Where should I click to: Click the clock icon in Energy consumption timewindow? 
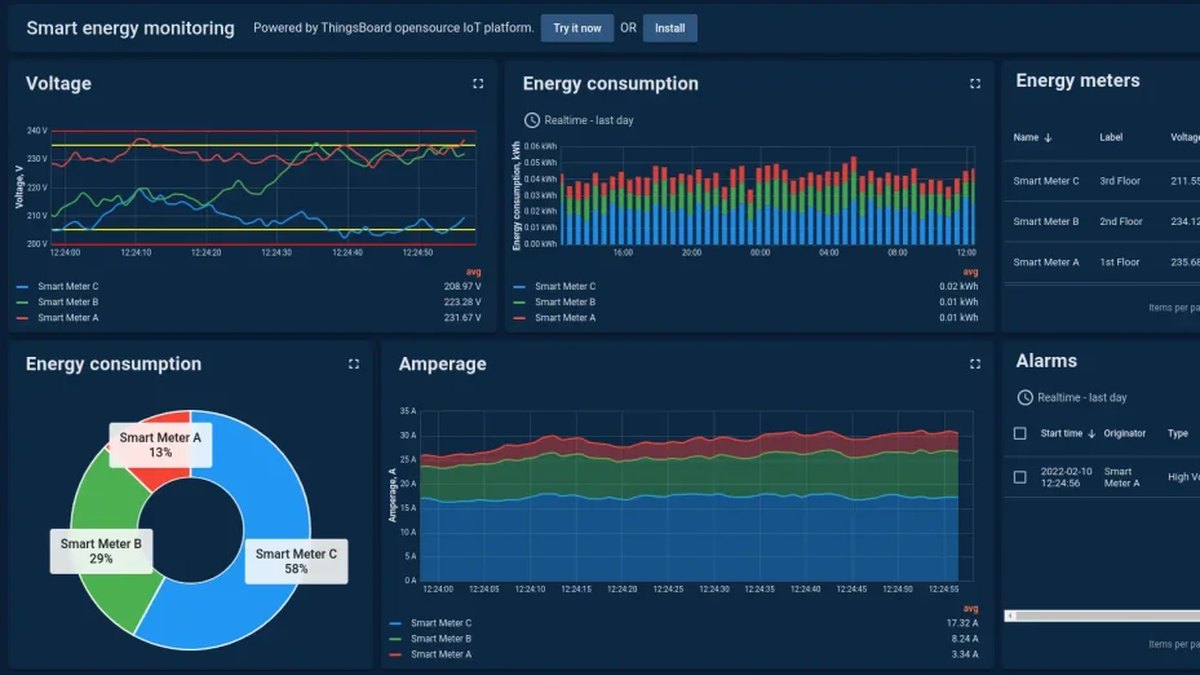[532, 120]
